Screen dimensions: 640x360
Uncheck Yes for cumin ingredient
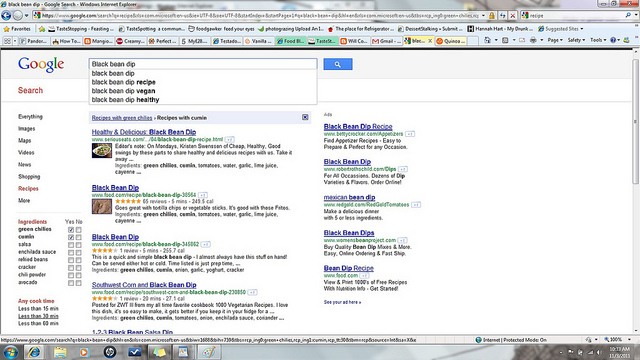pos(71,237)
